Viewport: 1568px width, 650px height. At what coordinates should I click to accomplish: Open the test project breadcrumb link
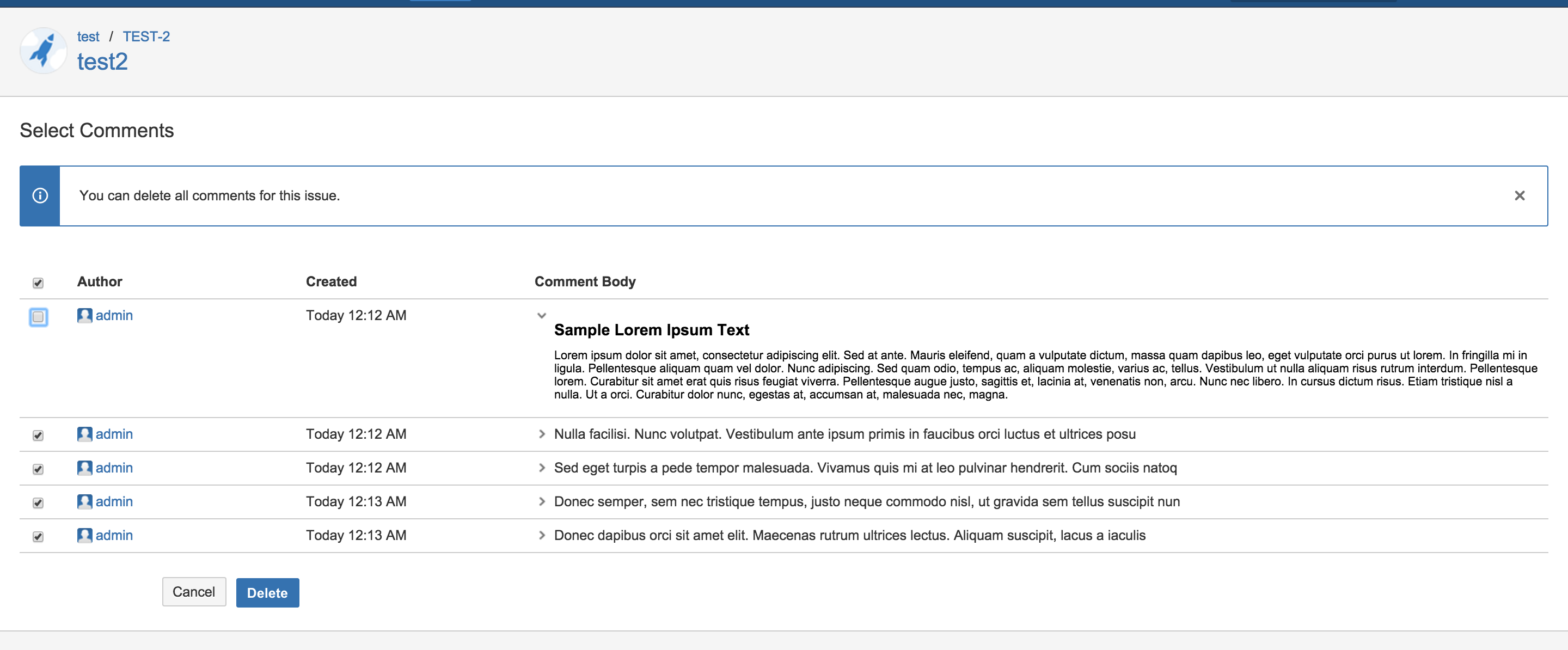click(88, 36)
